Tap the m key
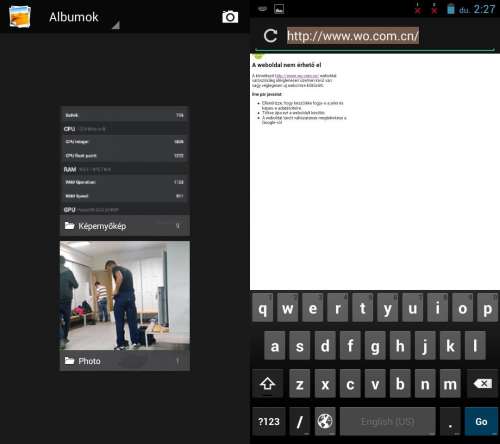Viewport: 500px width, 444px height. [x=450, y=384]
